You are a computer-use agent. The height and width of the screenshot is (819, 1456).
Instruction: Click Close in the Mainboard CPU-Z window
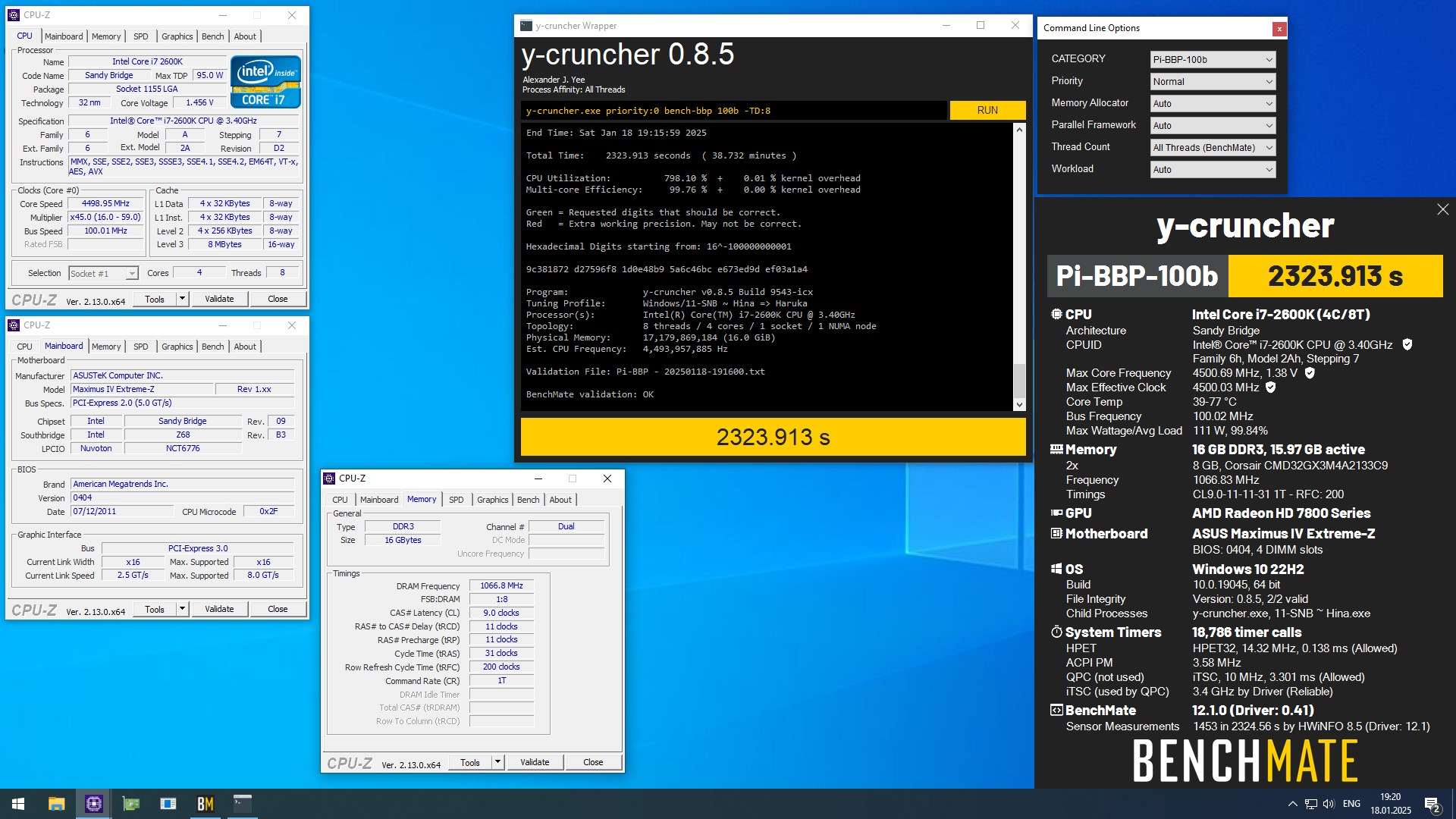point(278,609)
